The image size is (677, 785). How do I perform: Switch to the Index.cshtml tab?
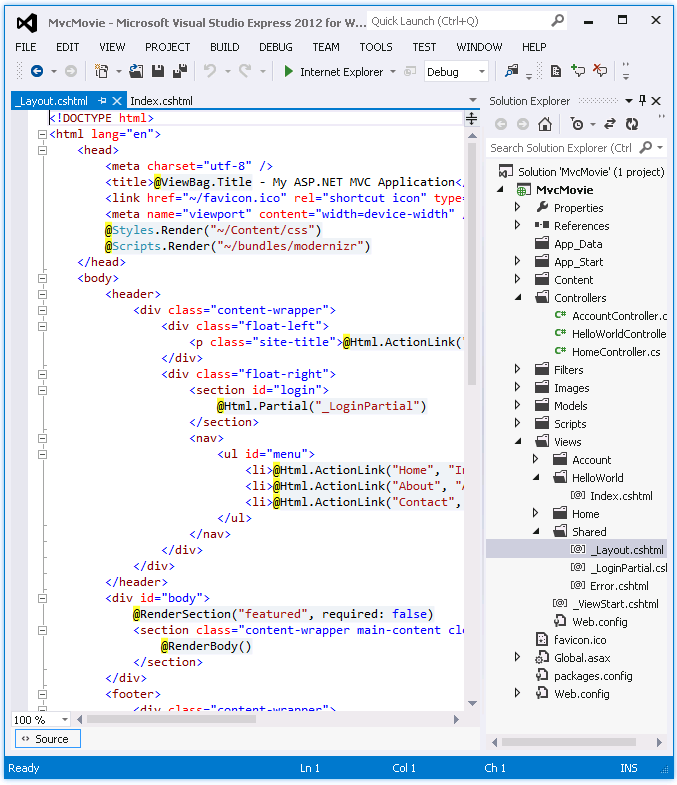(161, 101)
